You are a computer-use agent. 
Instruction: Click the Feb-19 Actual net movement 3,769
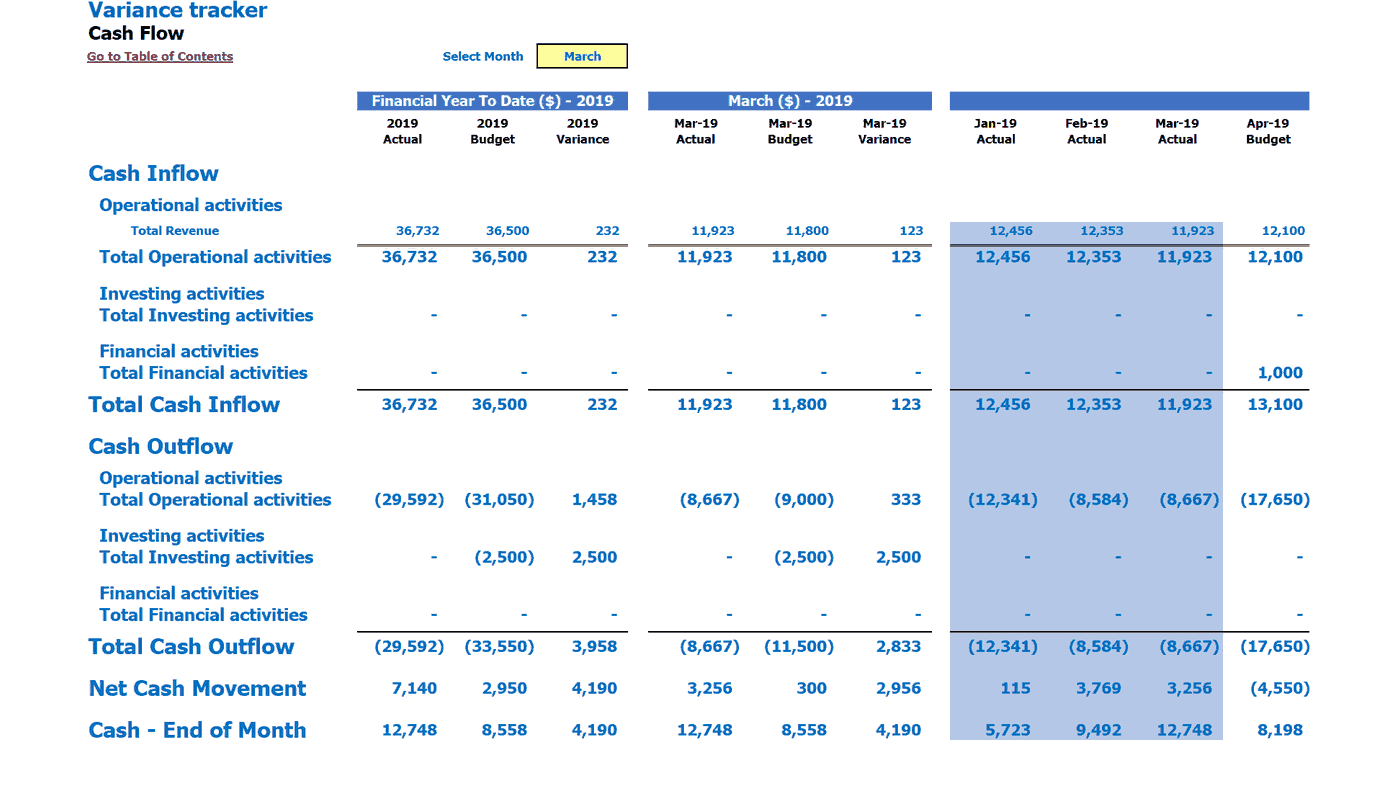(1098, 689)
